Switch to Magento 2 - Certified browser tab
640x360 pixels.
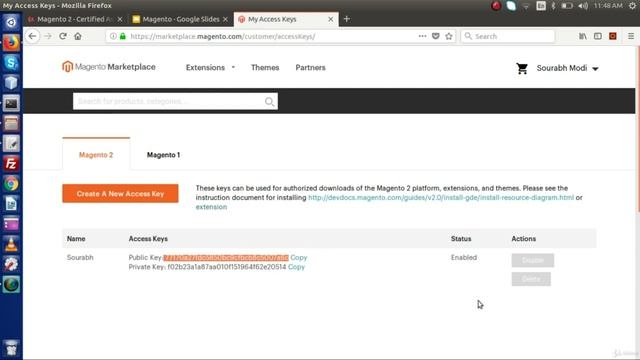click(75, 19)
